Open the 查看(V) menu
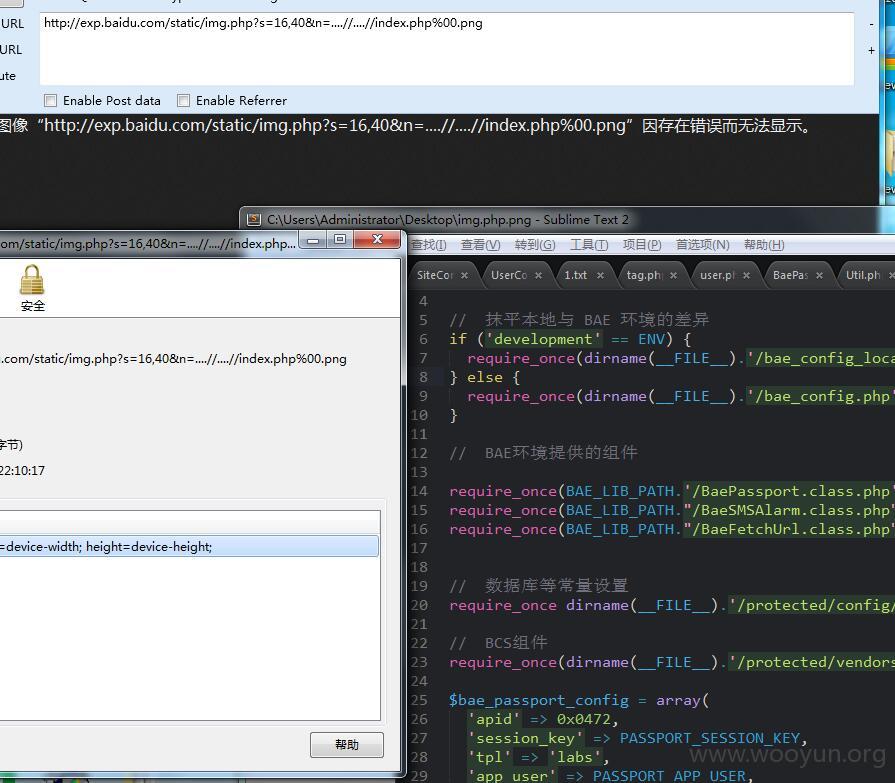Image resolution: width=895 pixels, height=783 pixels. [x=481, y=245]
